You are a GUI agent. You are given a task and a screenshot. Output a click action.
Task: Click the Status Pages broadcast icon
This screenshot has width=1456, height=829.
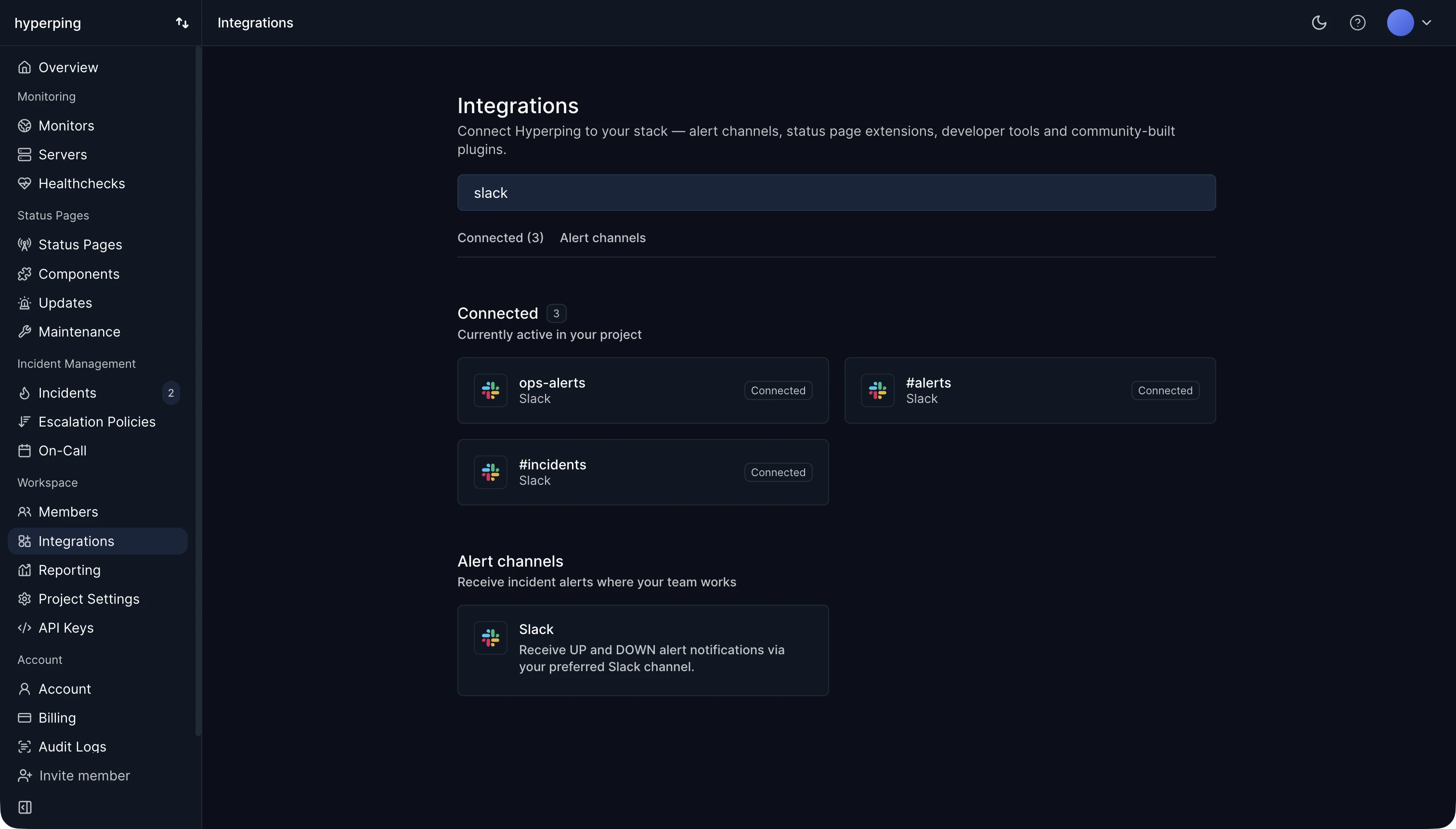point(24,244)
